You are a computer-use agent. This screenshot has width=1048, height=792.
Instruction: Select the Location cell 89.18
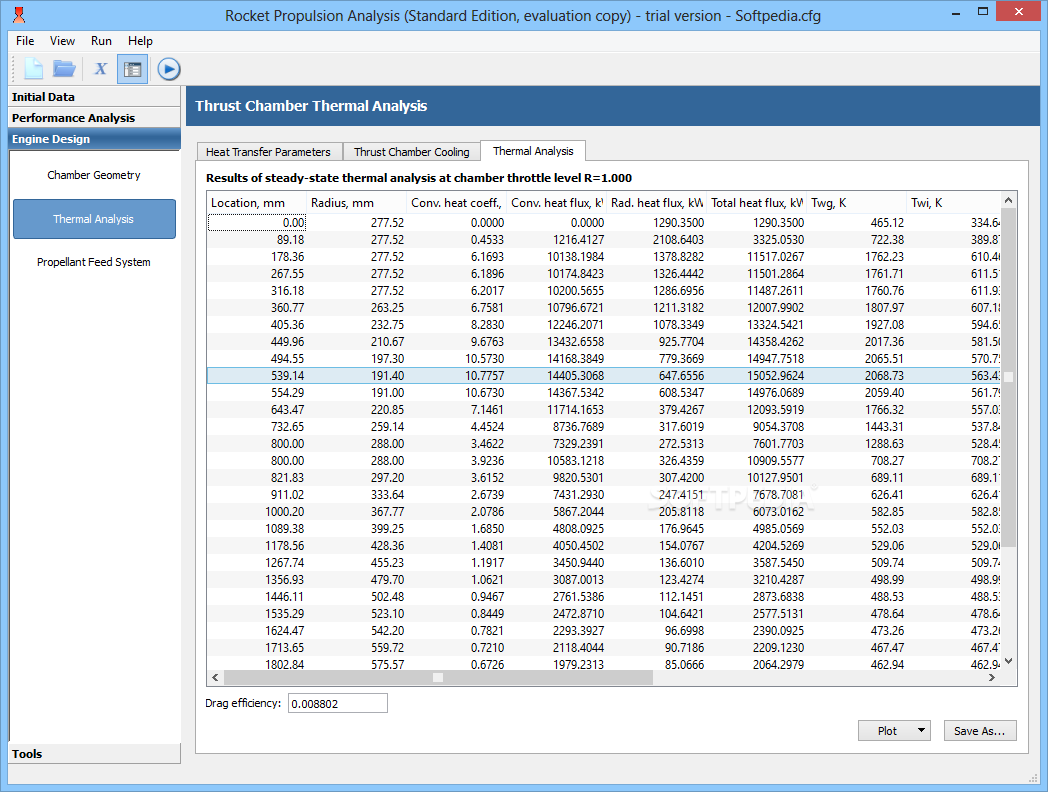click(x=257, y=239)
